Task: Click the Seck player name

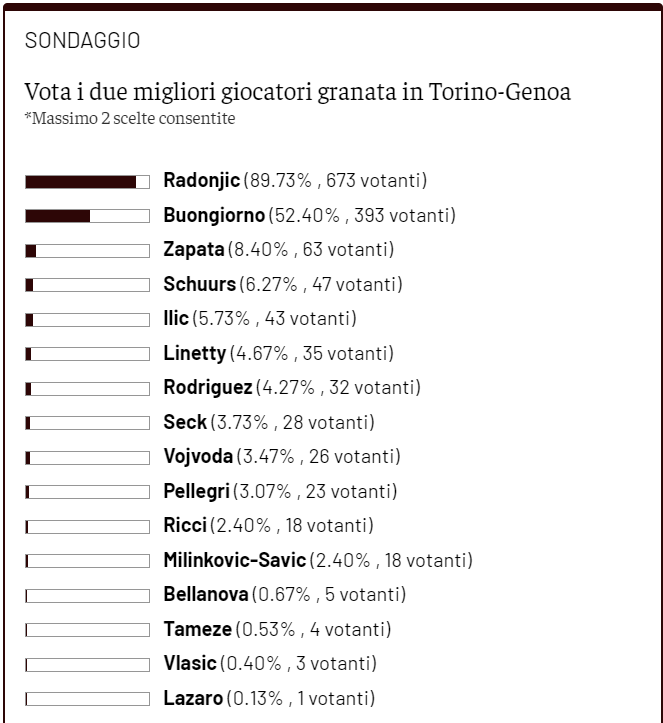Action: (x=185, y=422)
